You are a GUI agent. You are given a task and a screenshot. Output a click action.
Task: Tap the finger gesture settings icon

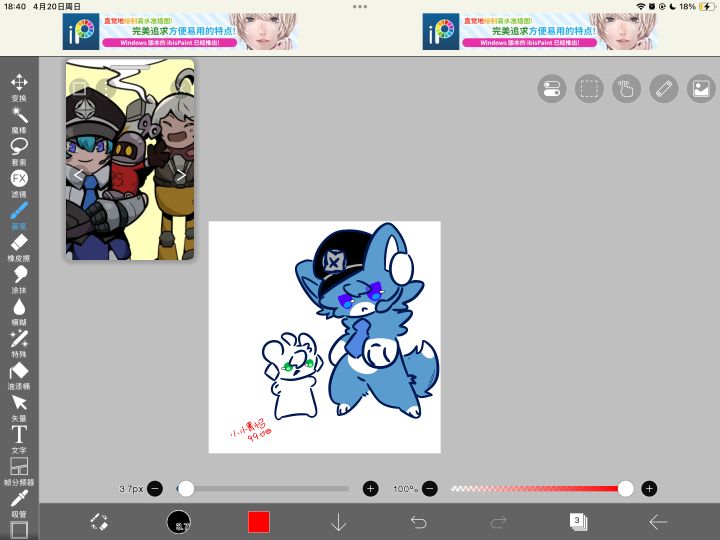pyautogui.click(x=626, y=89)
